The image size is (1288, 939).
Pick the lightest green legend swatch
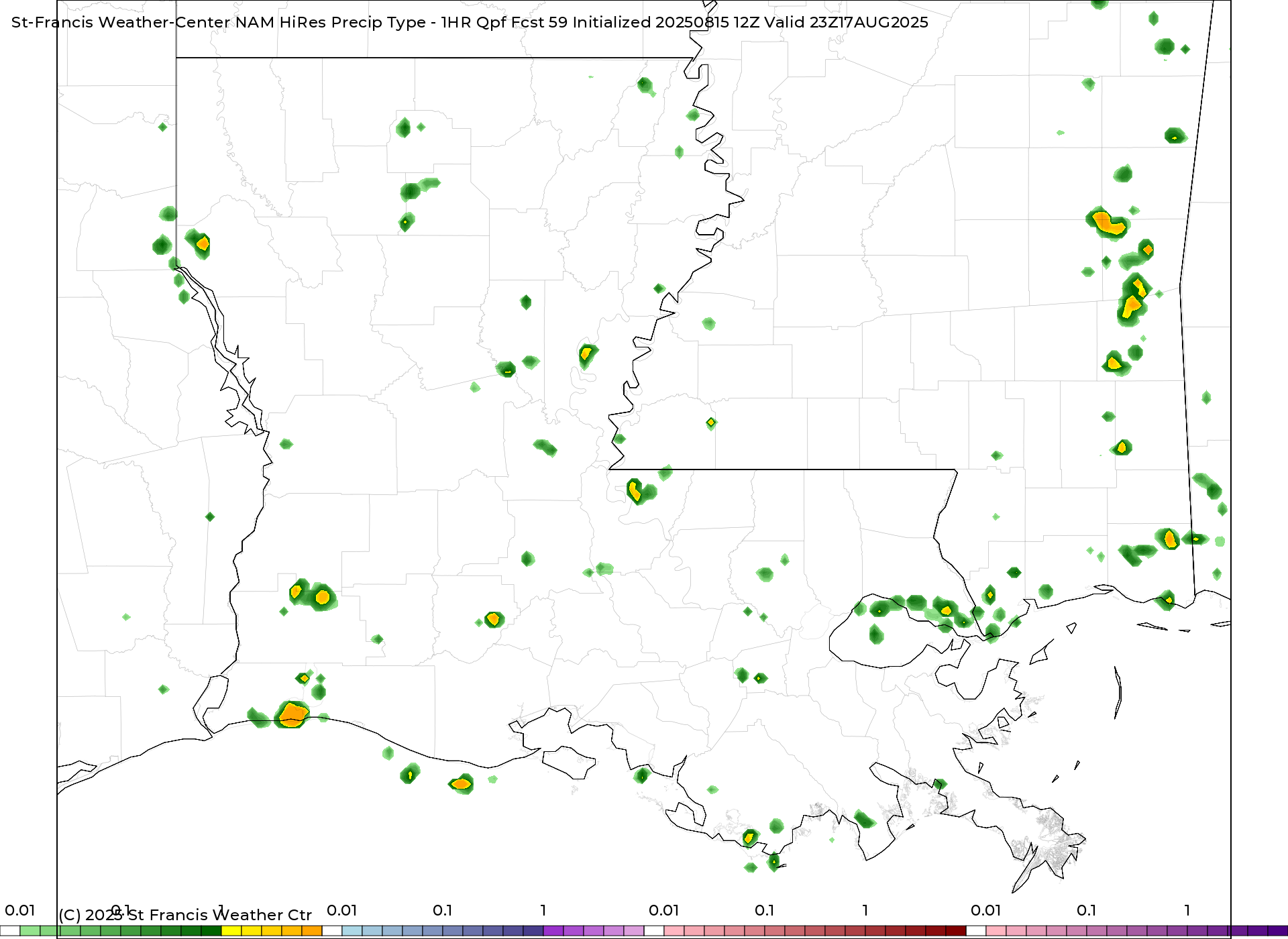coord(30,931)
